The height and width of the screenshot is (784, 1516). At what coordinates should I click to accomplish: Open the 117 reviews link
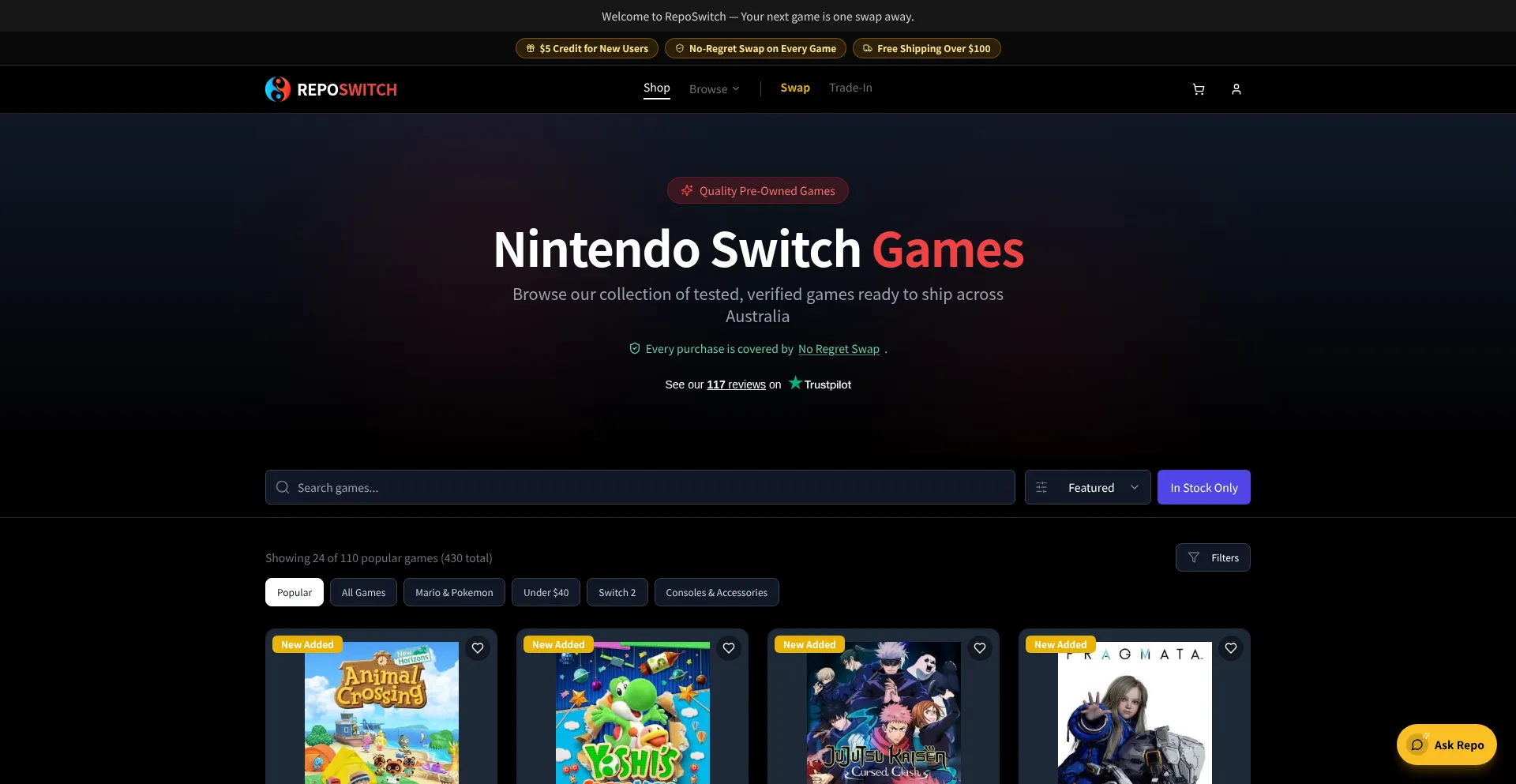736,384
